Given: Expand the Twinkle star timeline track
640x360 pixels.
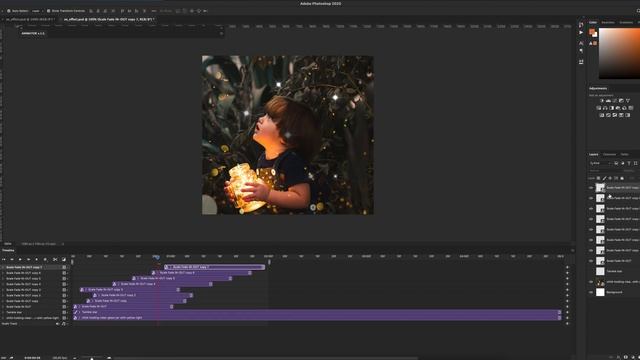Looking at the screenshot, I should (x=3, y=312).
